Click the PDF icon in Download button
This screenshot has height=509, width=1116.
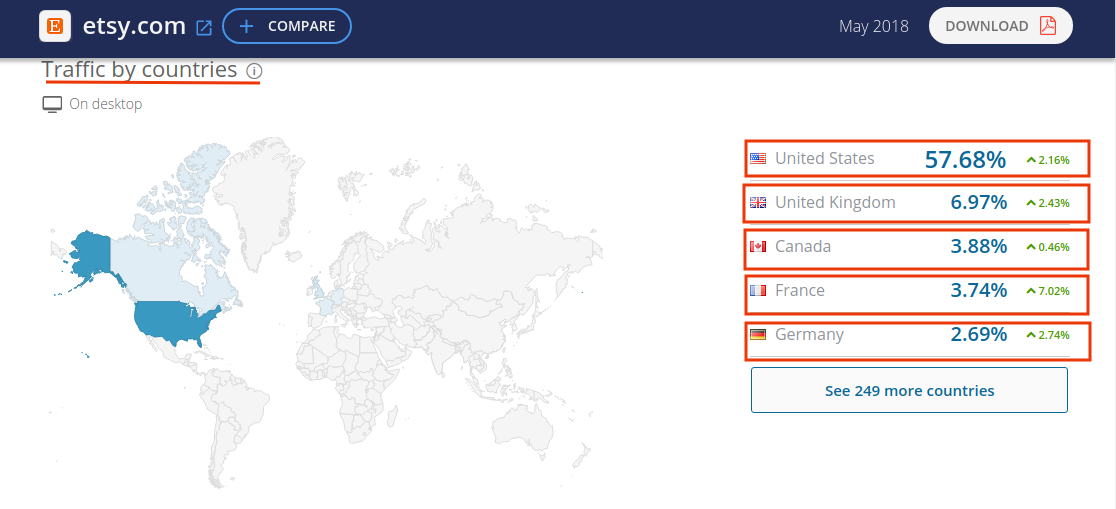1048,26
